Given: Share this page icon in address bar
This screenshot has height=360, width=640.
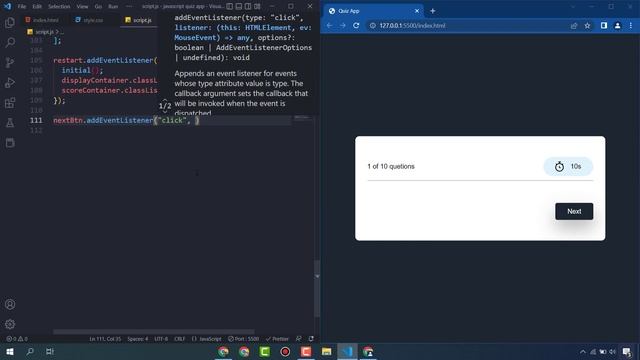Looking at the screenshot, I should pyautogui.click(x=574, y=25).
